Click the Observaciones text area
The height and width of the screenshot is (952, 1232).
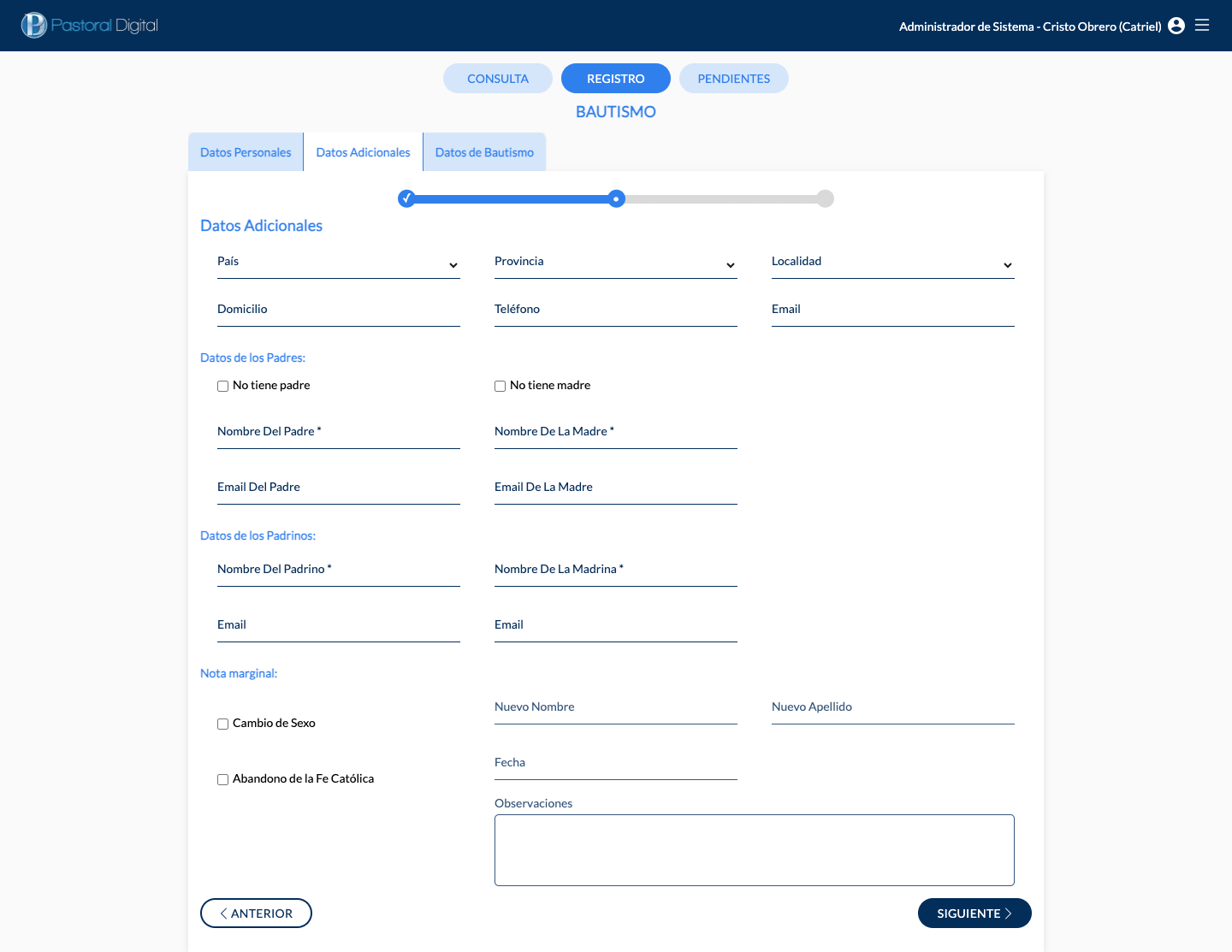(755, 850)
